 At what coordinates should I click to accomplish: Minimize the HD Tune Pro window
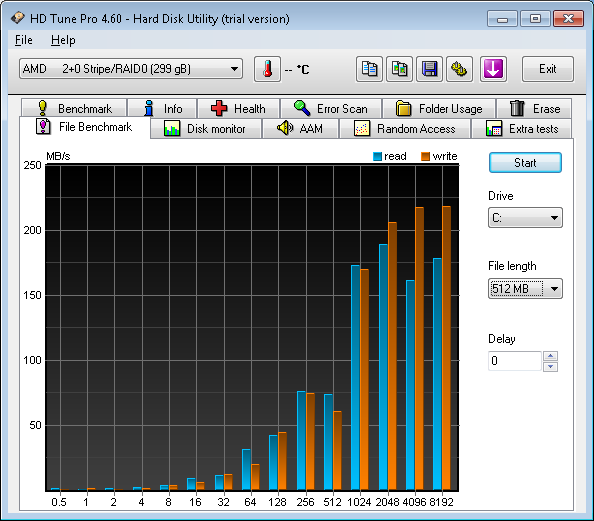click(x=502, y=18)
